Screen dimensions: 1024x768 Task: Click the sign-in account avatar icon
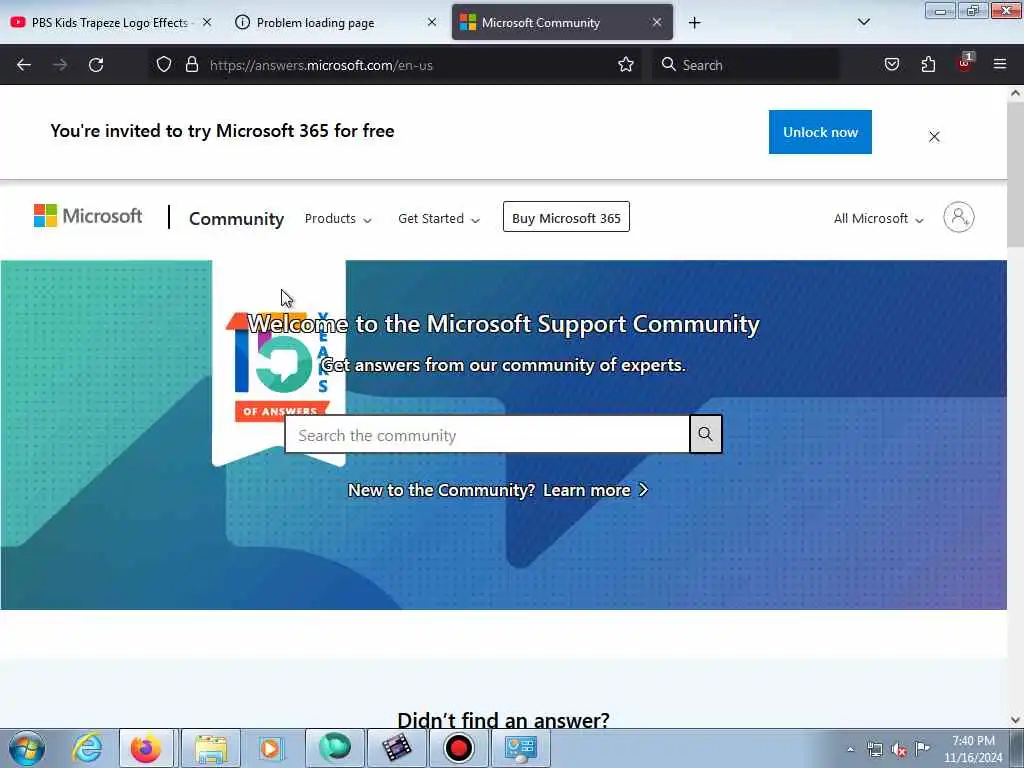(x=958, y=217)
